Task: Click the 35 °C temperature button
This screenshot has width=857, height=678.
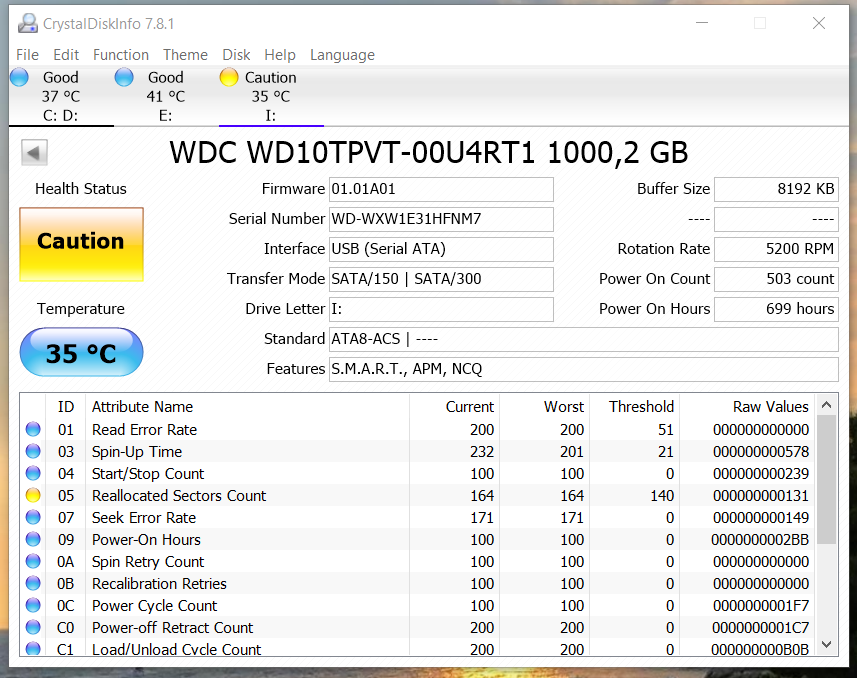Action: (81, 353)
